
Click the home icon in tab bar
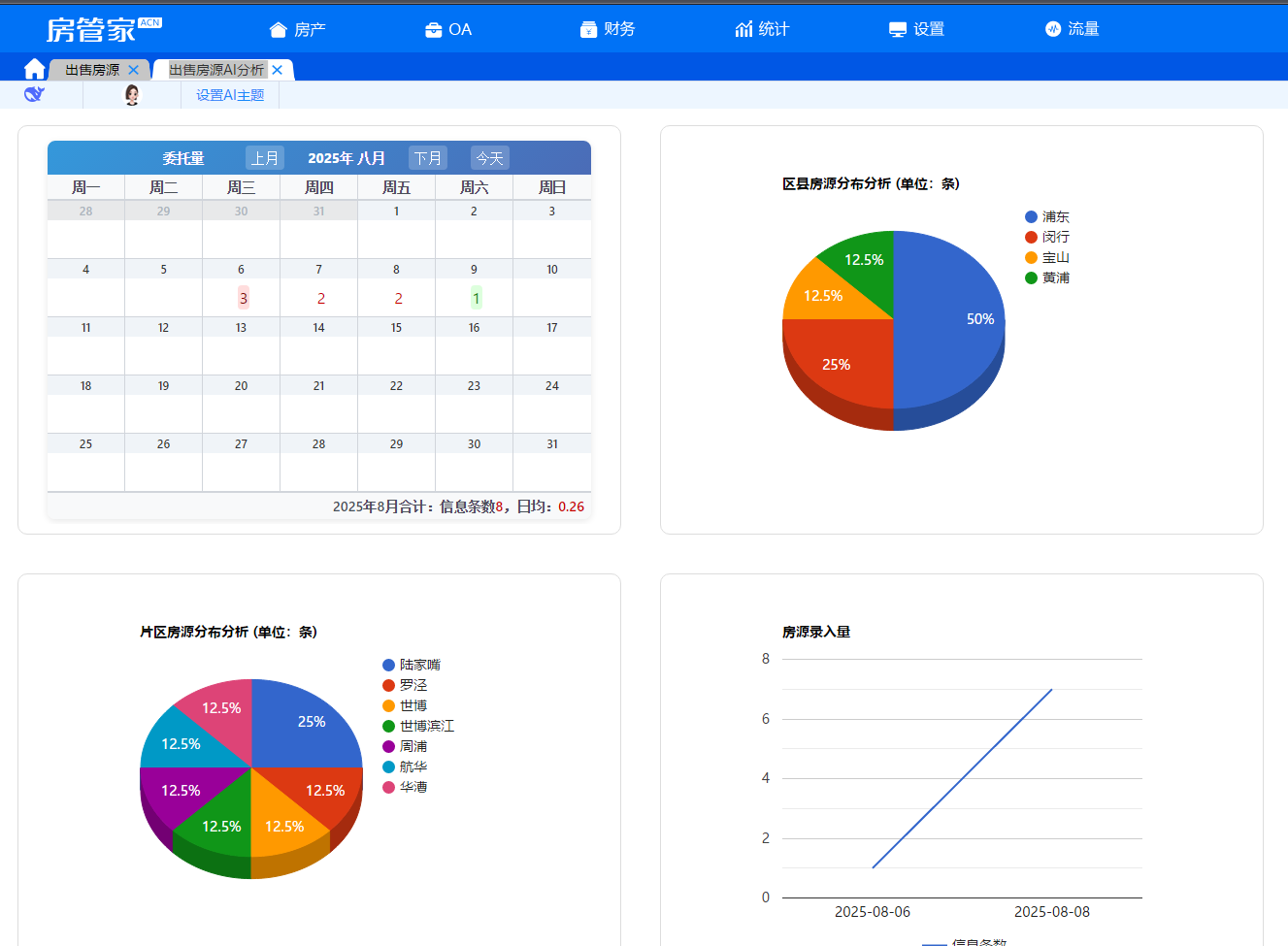click(34, 69)
